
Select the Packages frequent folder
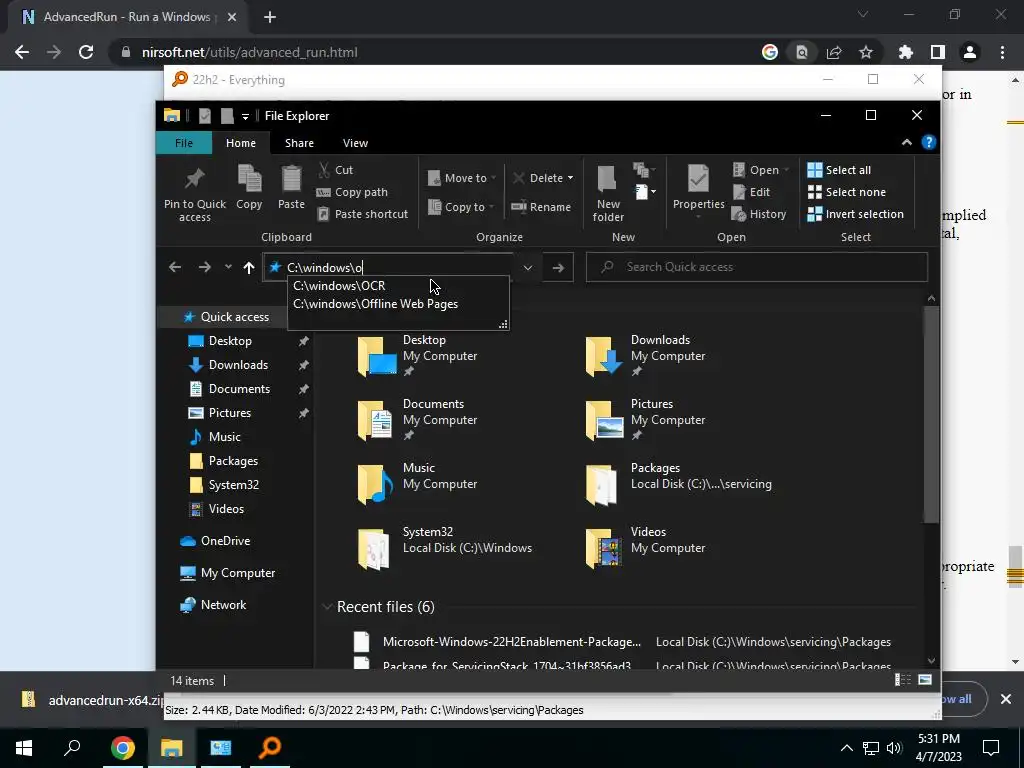(679, 483)
